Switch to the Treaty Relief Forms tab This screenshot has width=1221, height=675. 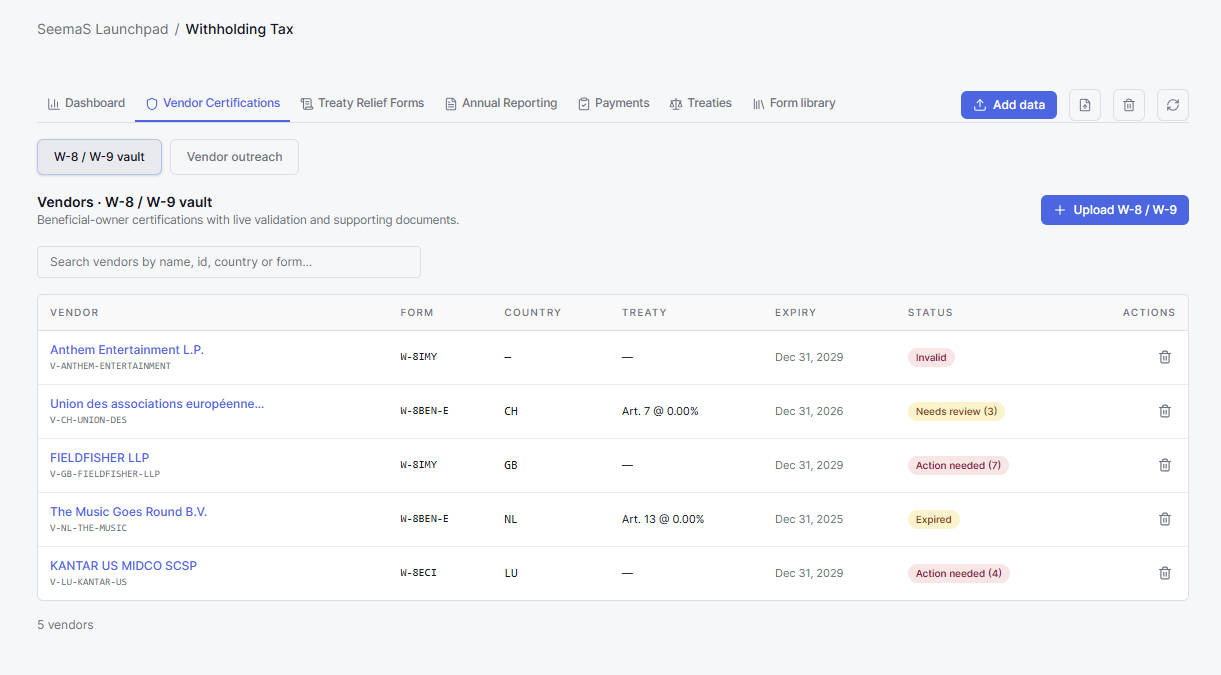[x=362, y=103]
